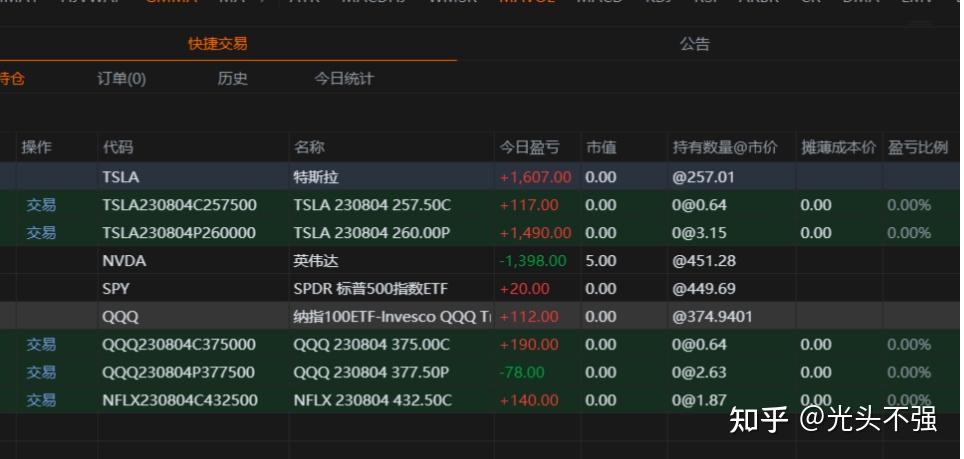Open the 公告 tab

695,44
